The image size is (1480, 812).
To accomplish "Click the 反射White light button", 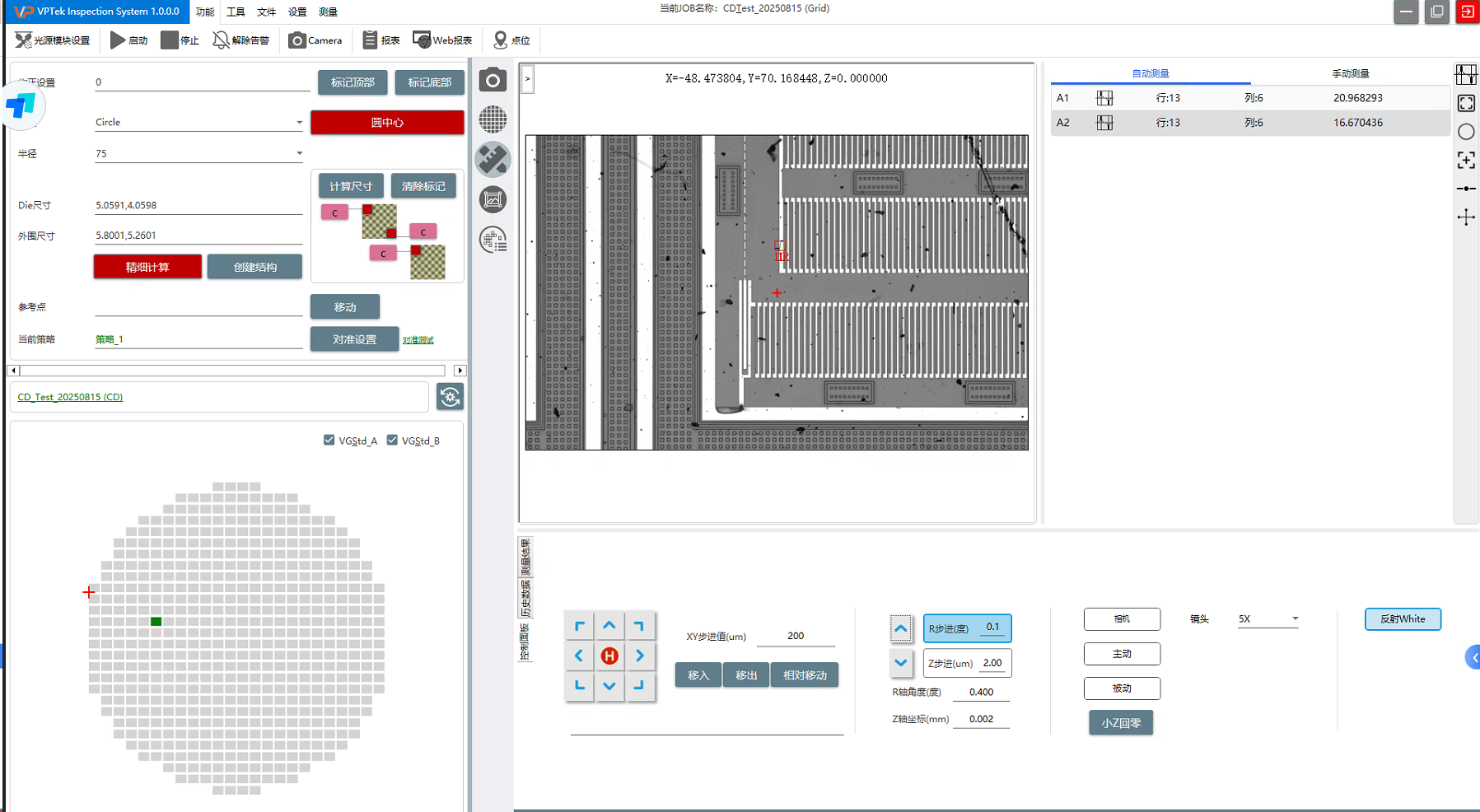I will pos(1402,619).
